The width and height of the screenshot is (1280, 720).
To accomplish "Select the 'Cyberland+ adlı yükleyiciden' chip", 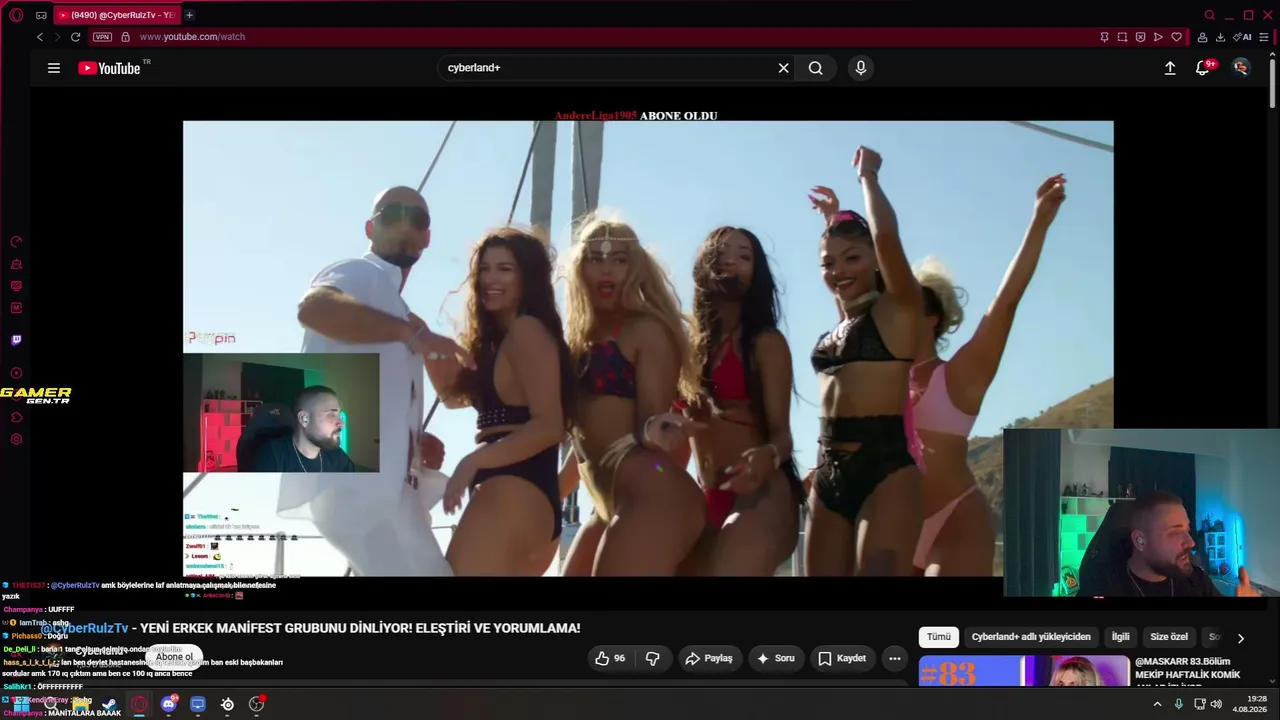I will point(1031,637).
